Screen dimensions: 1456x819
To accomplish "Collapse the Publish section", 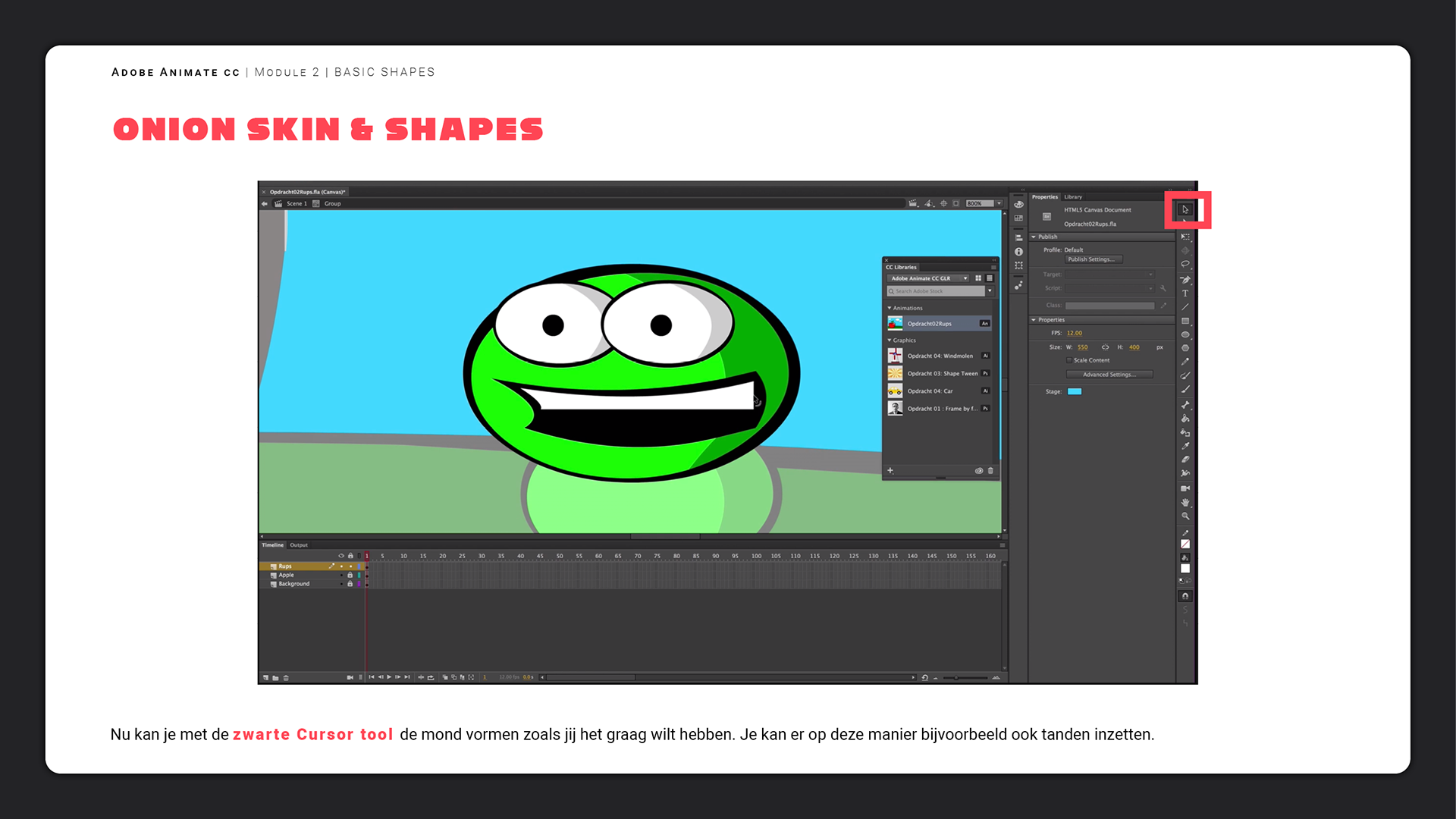I will [x=1034, y=237].
